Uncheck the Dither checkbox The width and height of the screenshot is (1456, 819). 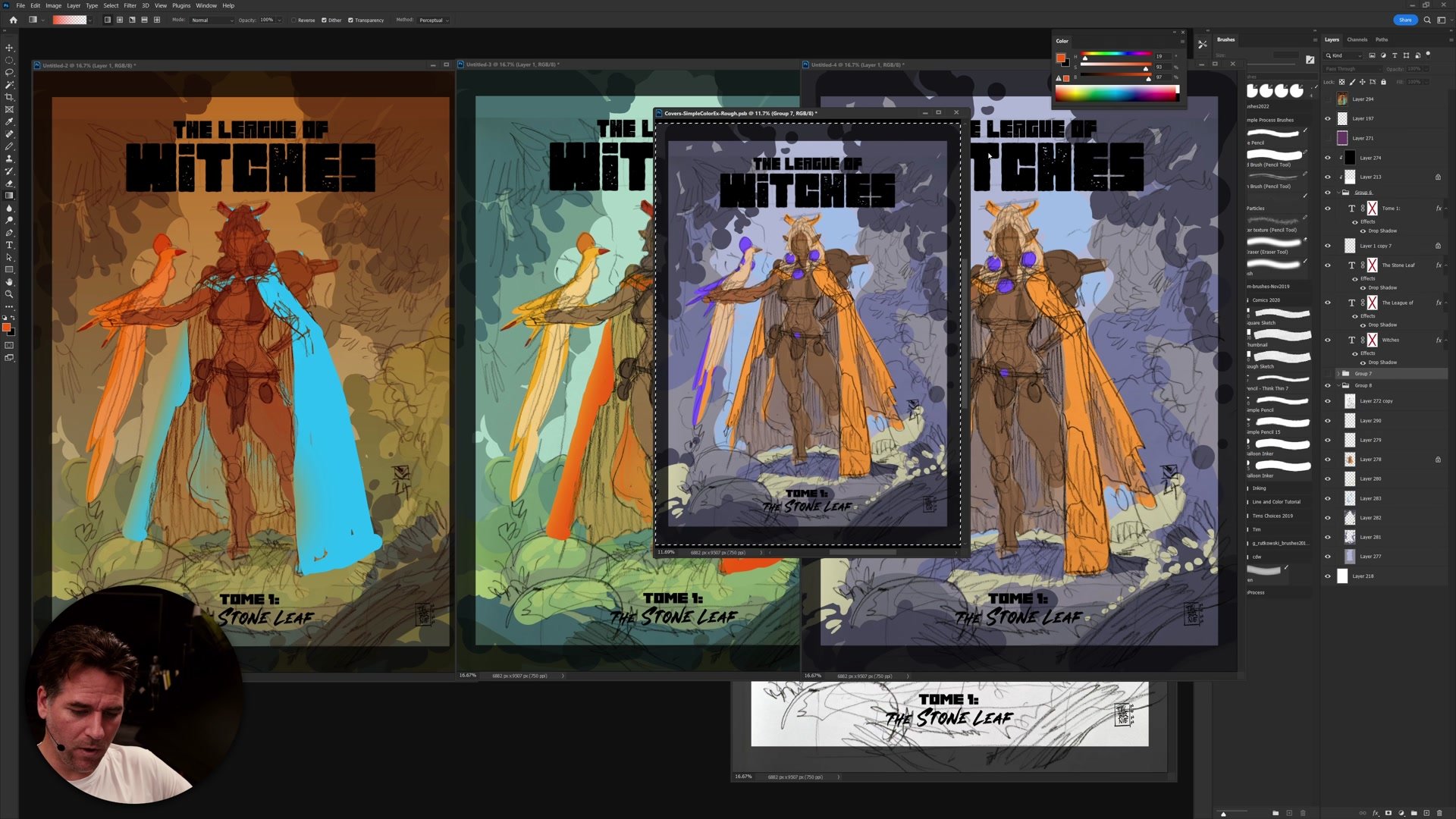coord(324,20)
